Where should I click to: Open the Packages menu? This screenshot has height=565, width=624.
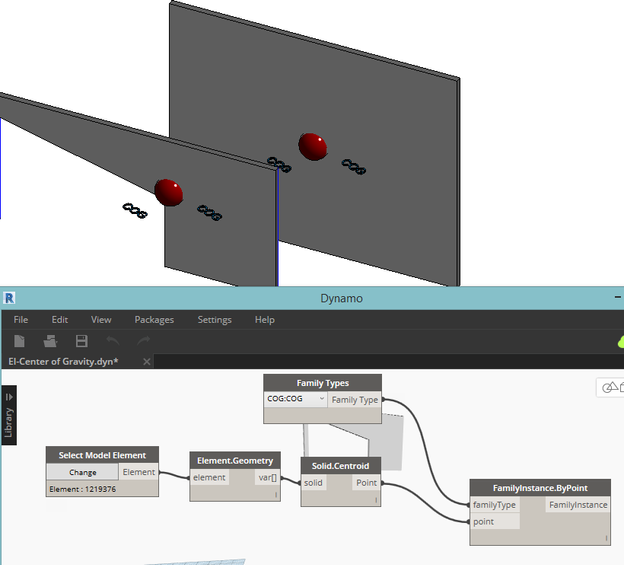tap(154, 320)
